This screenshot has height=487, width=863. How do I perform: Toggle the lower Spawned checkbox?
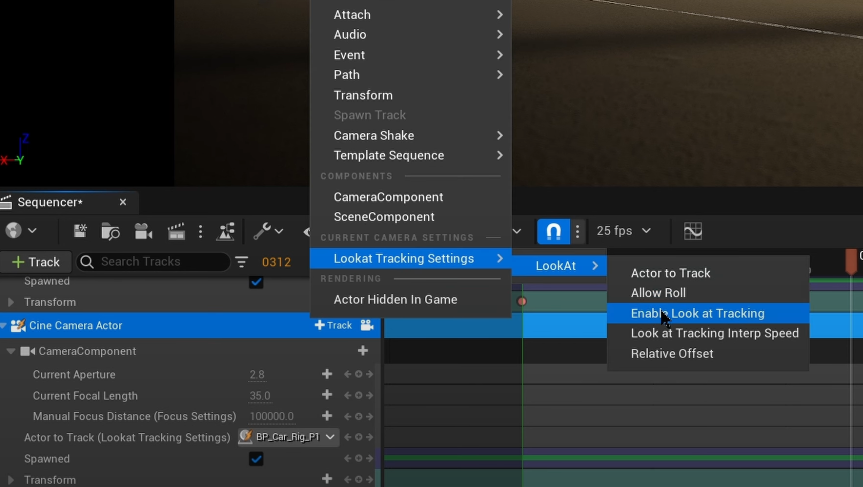256,459
